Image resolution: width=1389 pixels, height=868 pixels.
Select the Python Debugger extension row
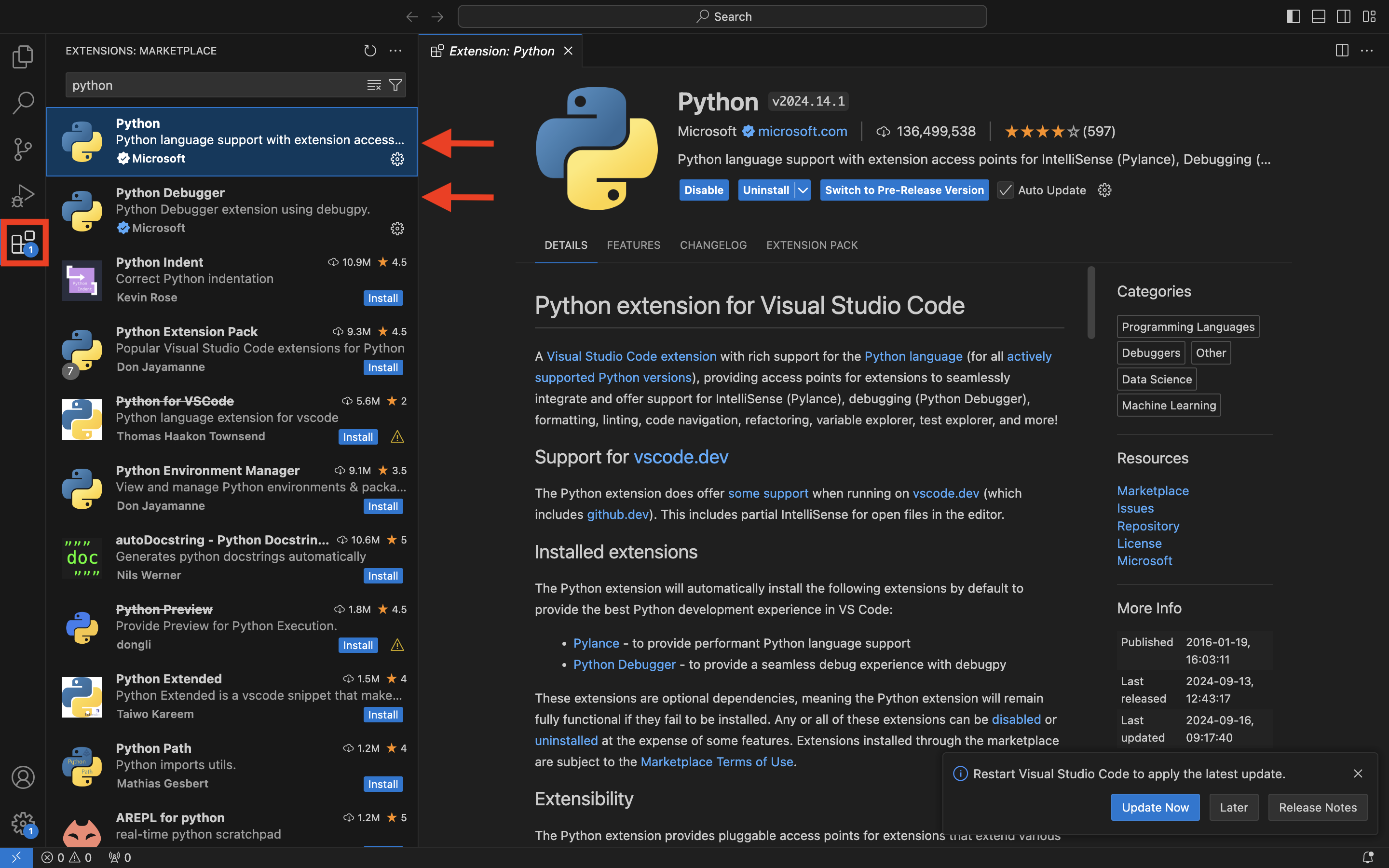click(232, 211)
